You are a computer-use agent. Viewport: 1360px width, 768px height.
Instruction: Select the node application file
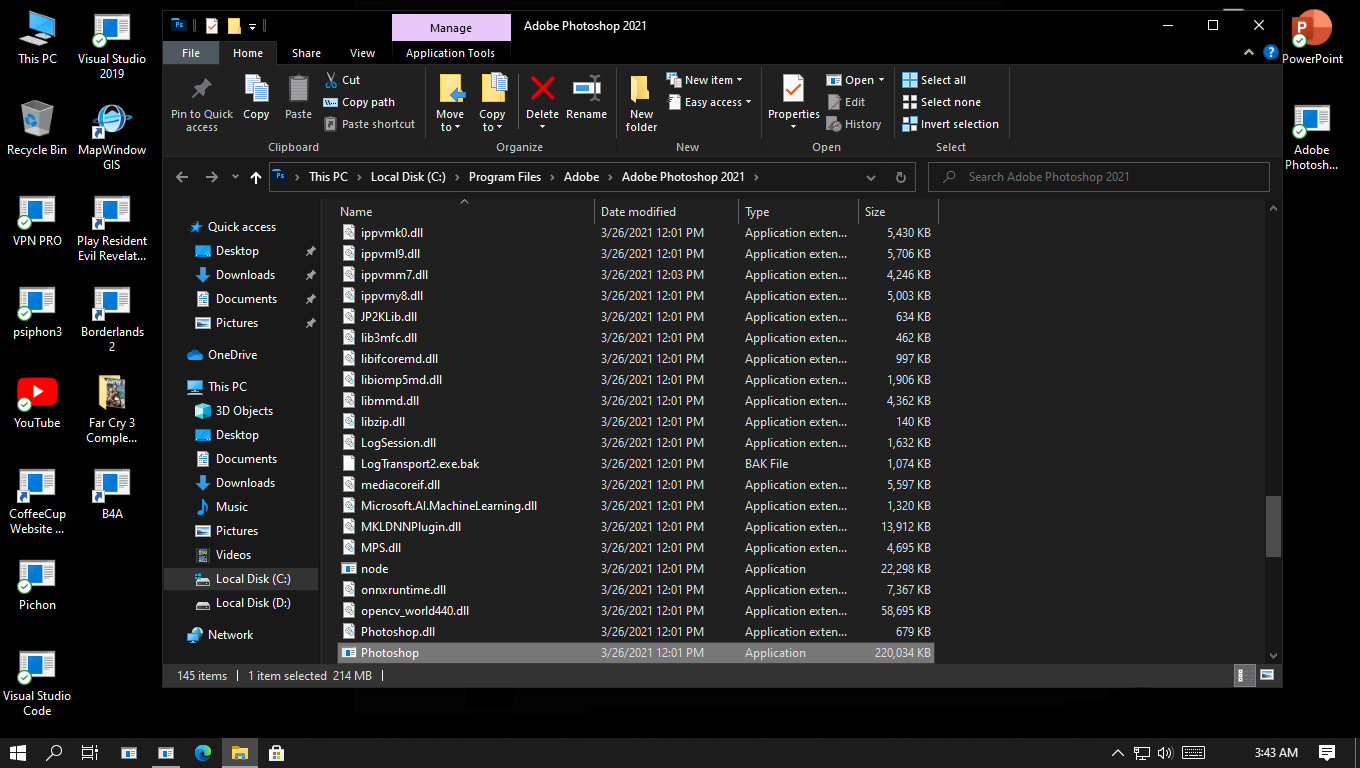(x=634, y=569)
